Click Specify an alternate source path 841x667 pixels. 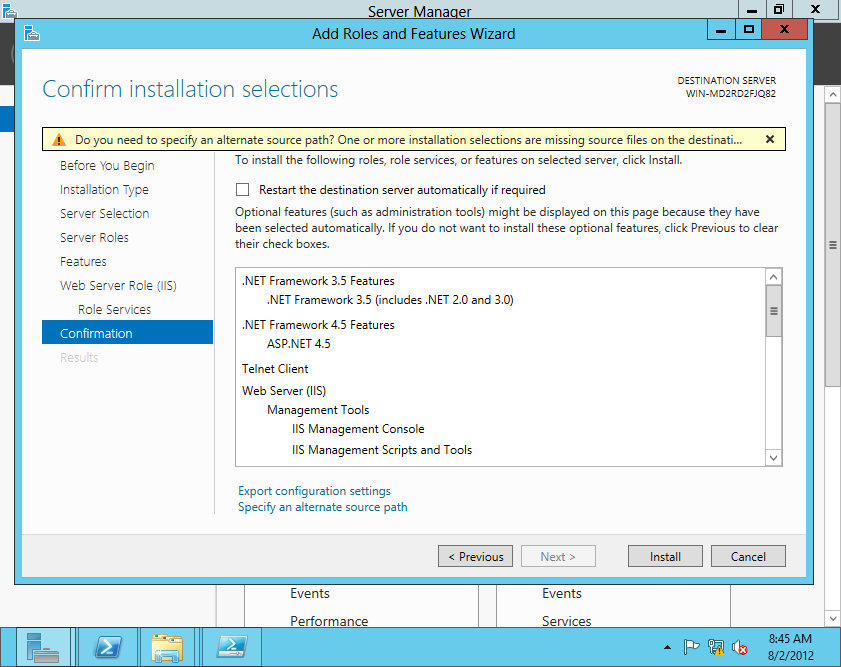click(322, 507)
